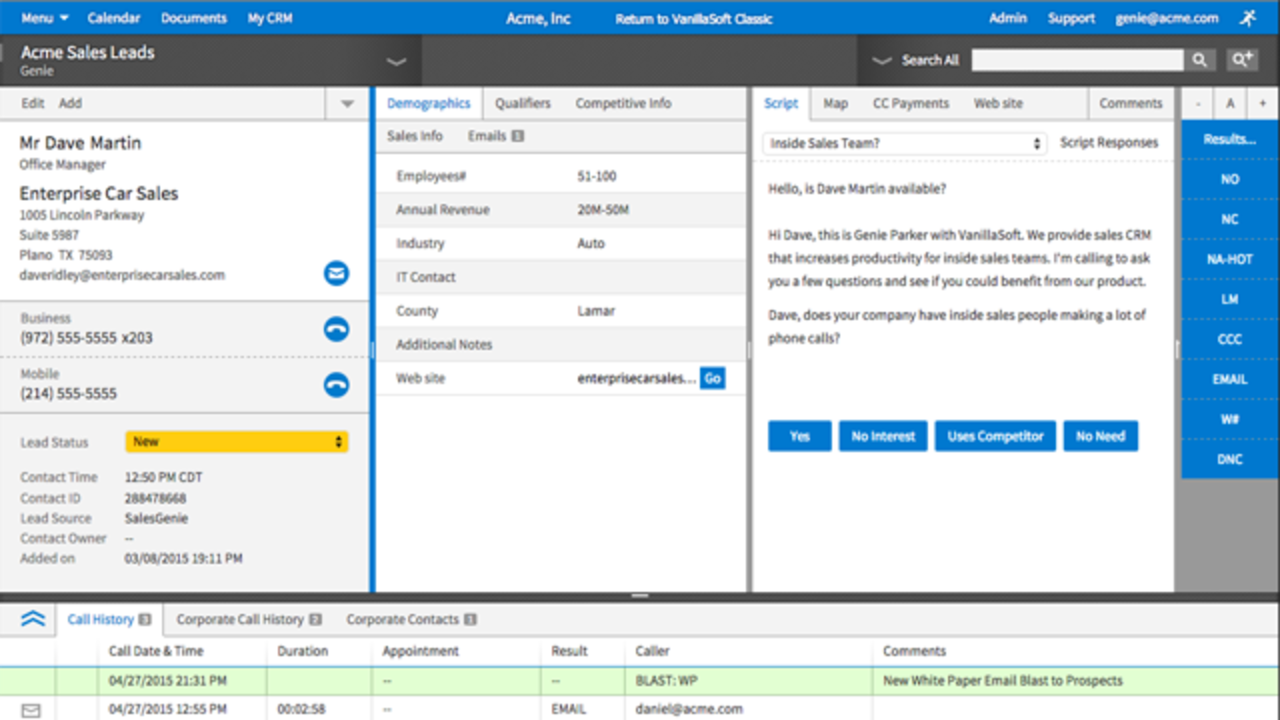
Task: Select the NC result code
Action: pos(1230,219)
